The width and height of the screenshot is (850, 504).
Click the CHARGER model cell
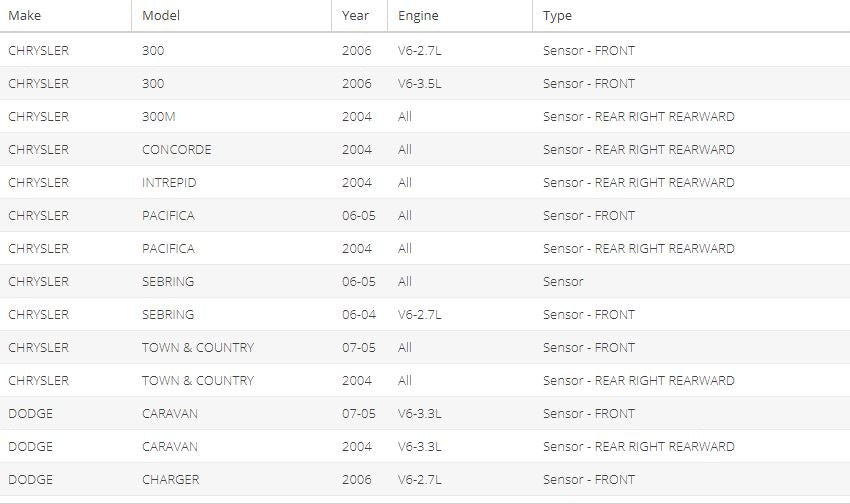pos(170,480)
